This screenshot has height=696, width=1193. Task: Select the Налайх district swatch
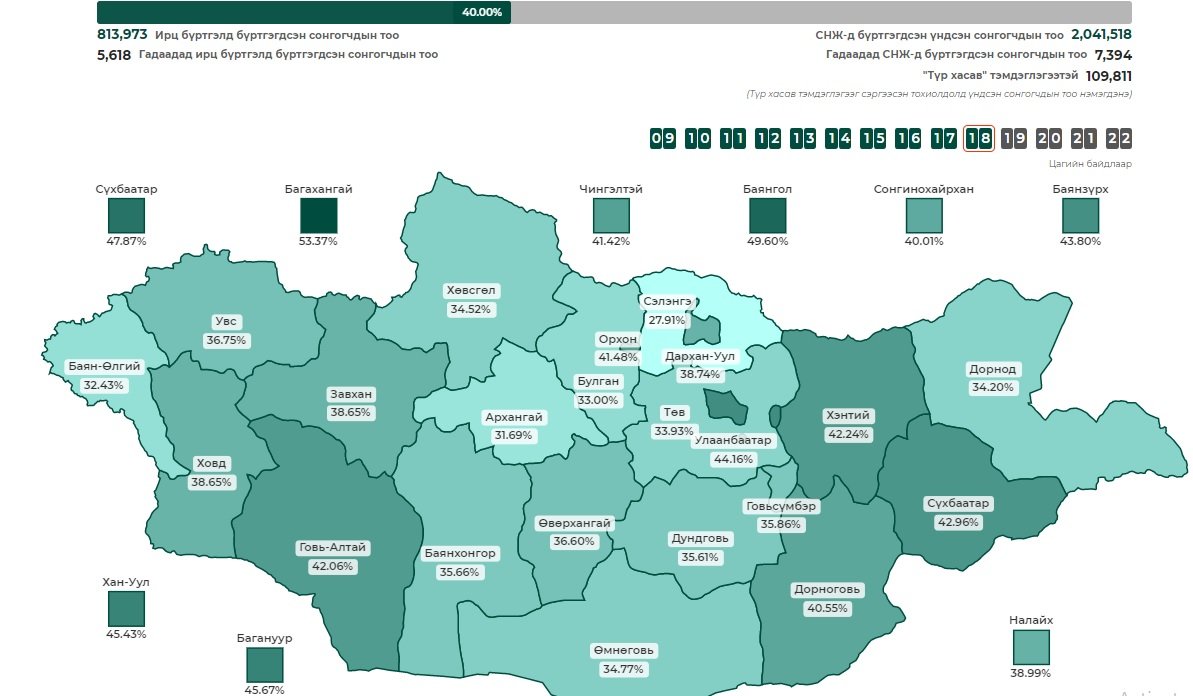1031,647
